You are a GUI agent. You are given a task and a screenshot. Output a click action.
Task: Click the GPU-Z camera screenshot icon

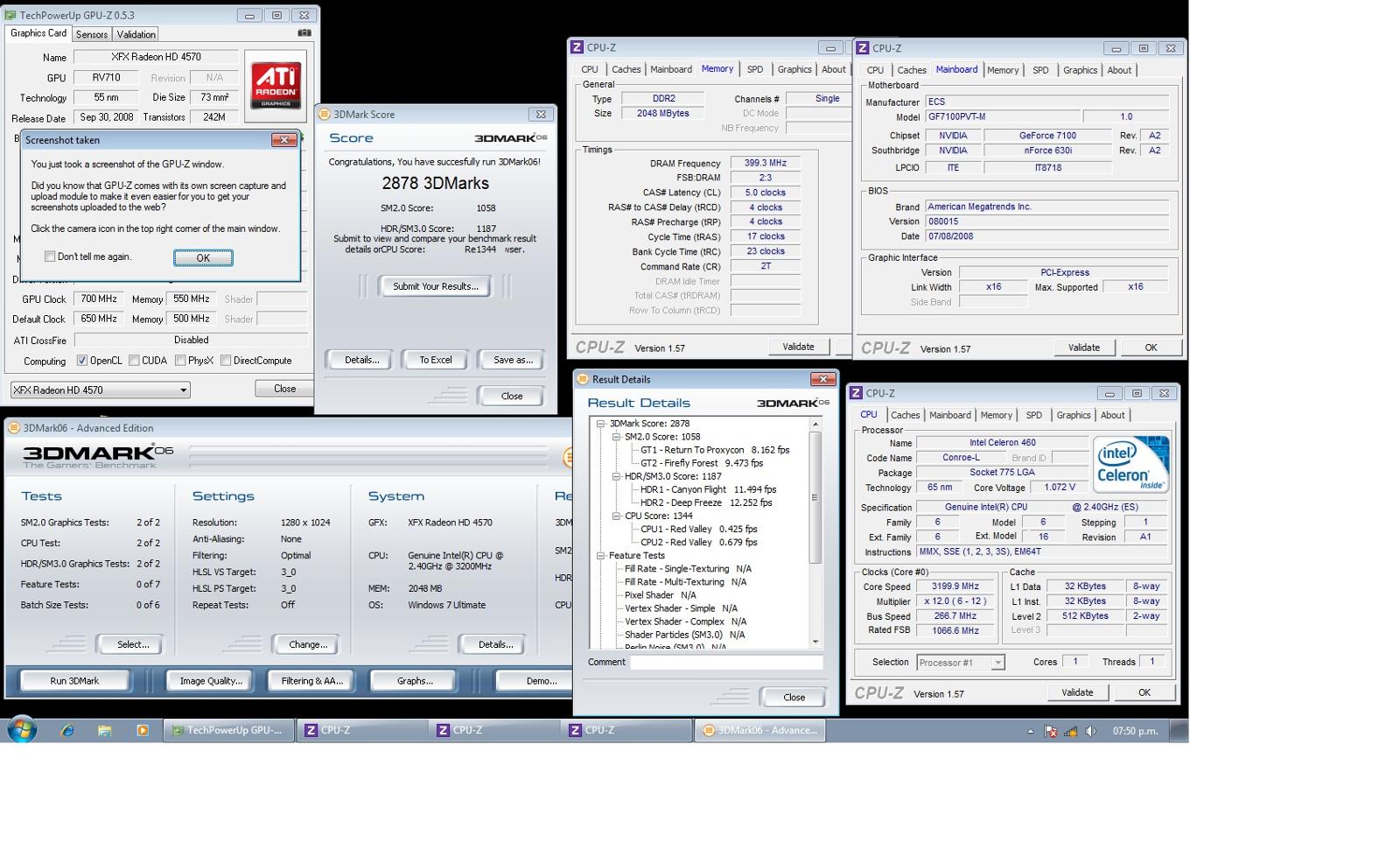tap(304, 33)
